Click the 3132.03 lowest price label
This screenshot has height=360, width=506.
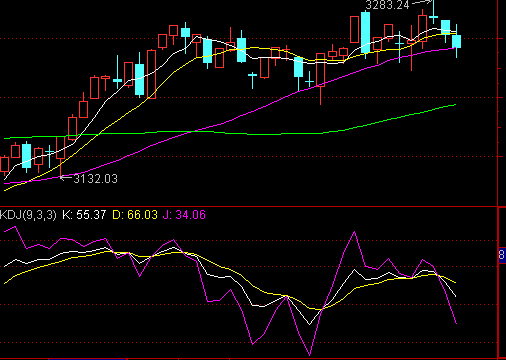coord(96,179)
